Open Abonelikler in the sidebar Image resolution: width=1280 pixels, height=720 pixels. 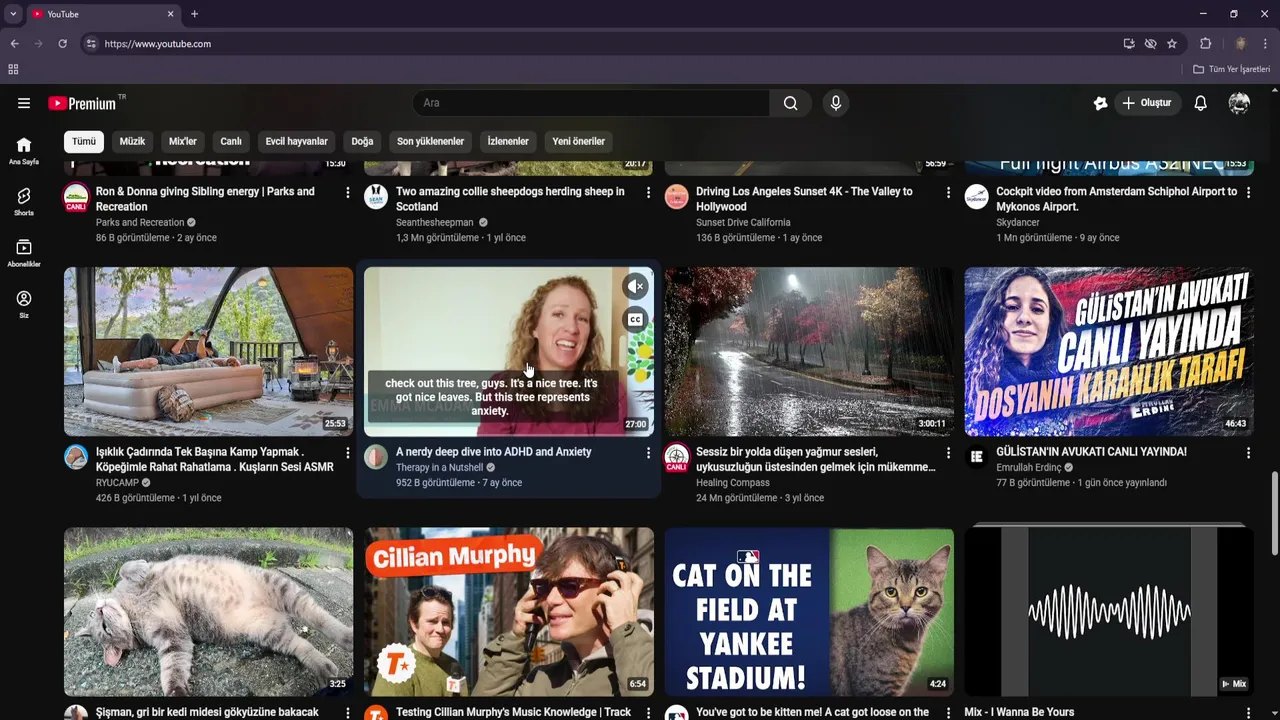pos(24,253)
